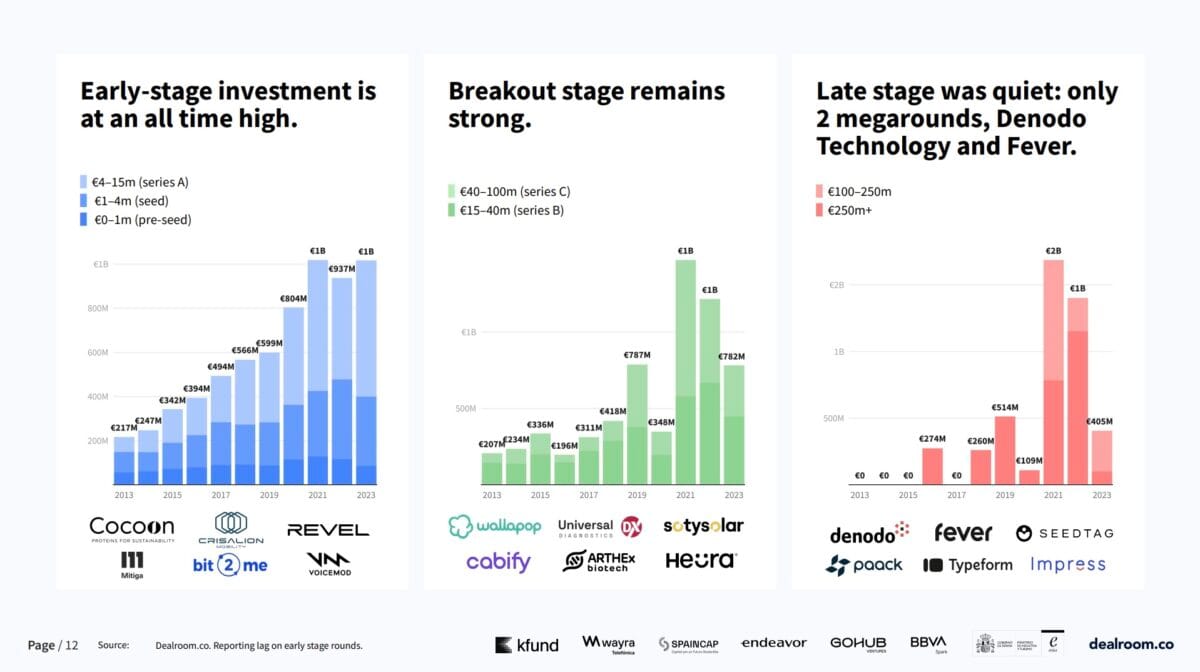Open the Cabify logo
1200x672 pixels.
click(498, 562)
